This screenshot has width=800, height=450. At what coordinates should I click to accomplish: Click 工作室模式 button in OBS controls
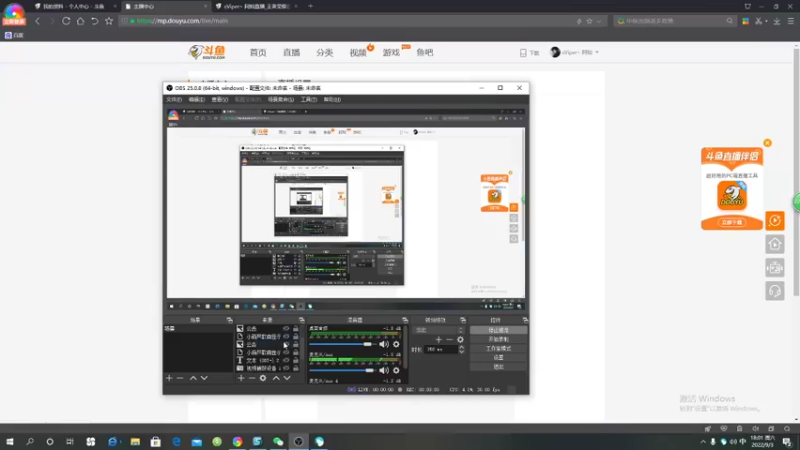click(498, 348)
